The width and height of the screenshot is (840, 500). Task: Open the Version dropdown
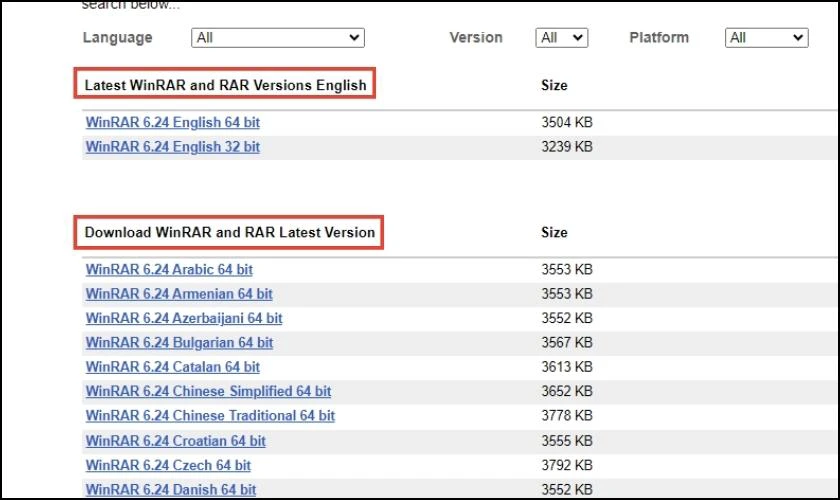tap(561, 38)
